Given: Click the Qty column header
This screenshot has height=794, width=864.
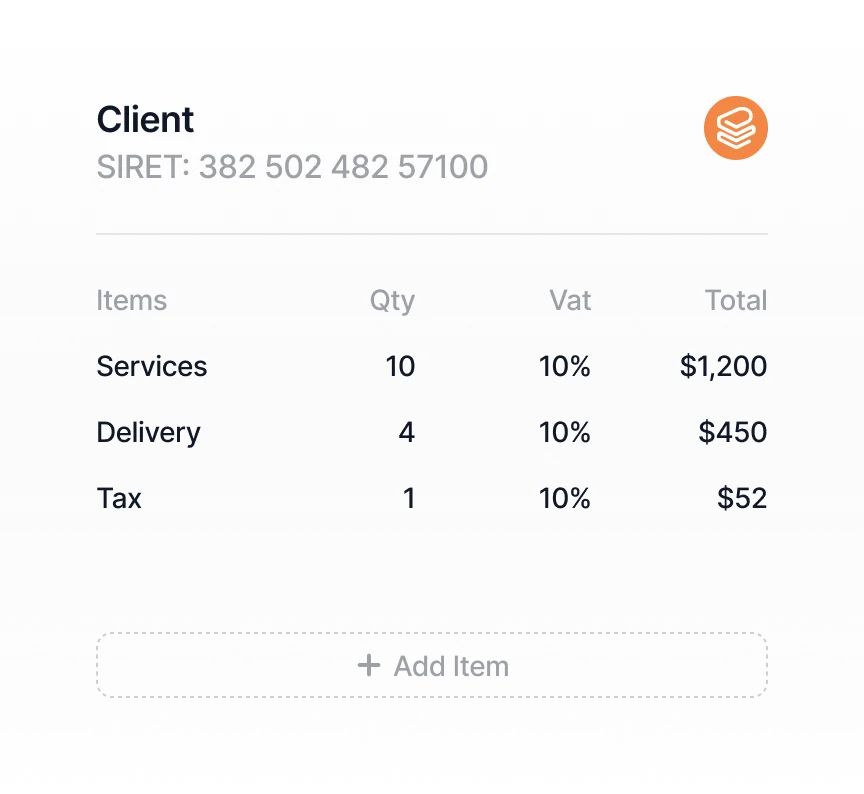Looking at the screenshot, I should click(392, 300).
